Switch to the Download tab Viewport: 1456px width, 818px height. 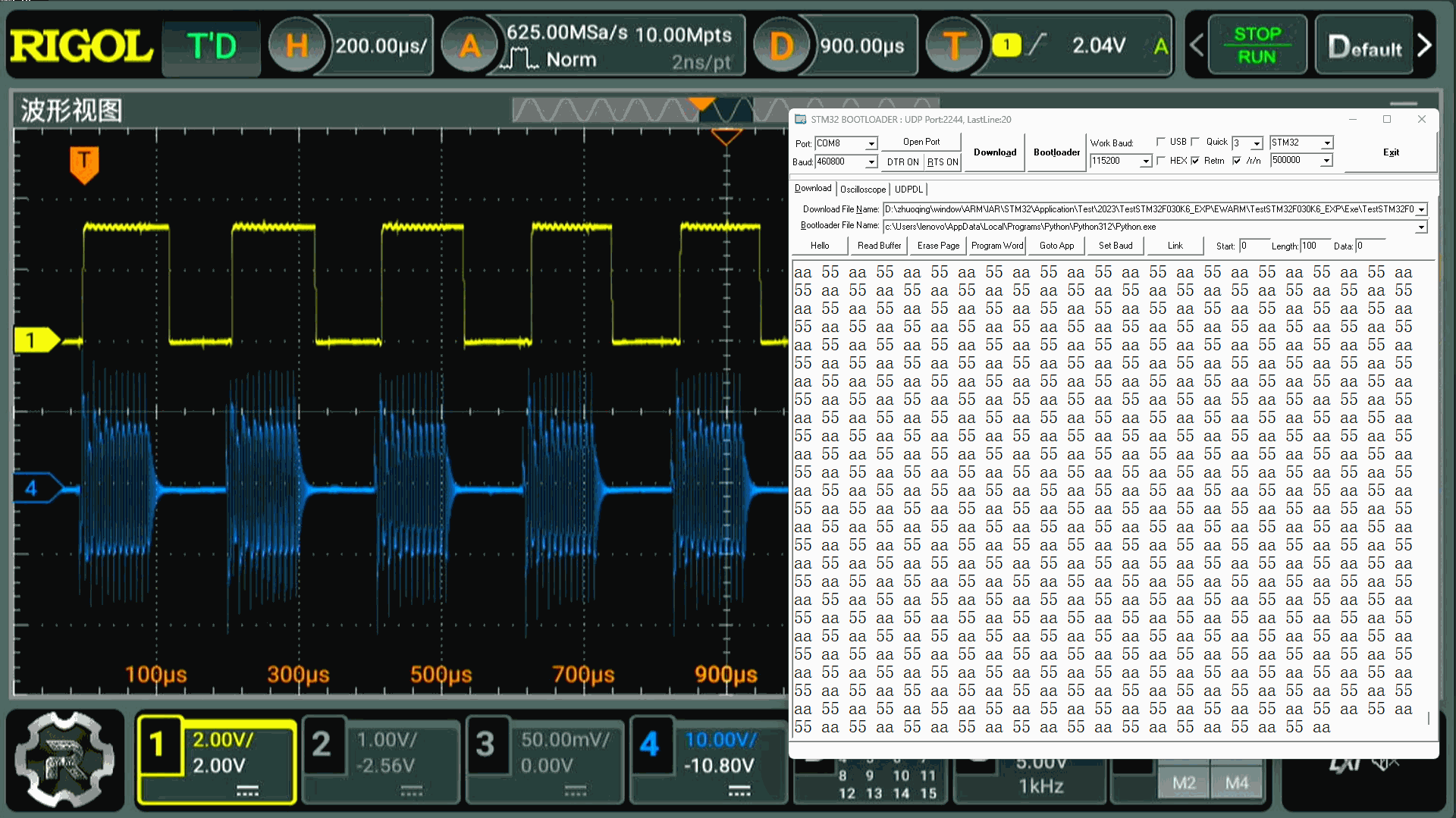(813, 188)
